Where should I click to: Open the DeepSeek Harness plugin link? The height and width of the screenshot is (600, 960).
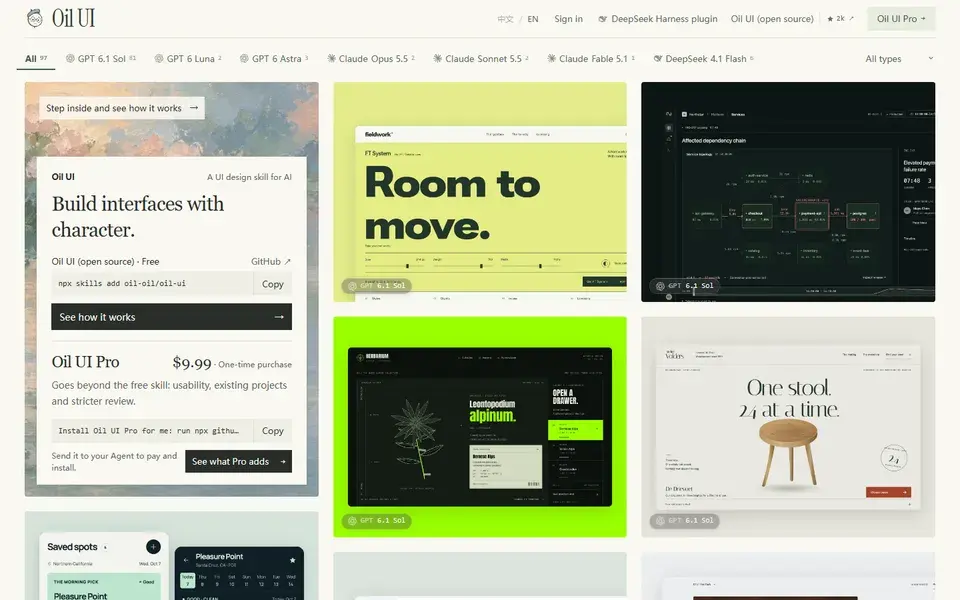[x=658, y=19]
